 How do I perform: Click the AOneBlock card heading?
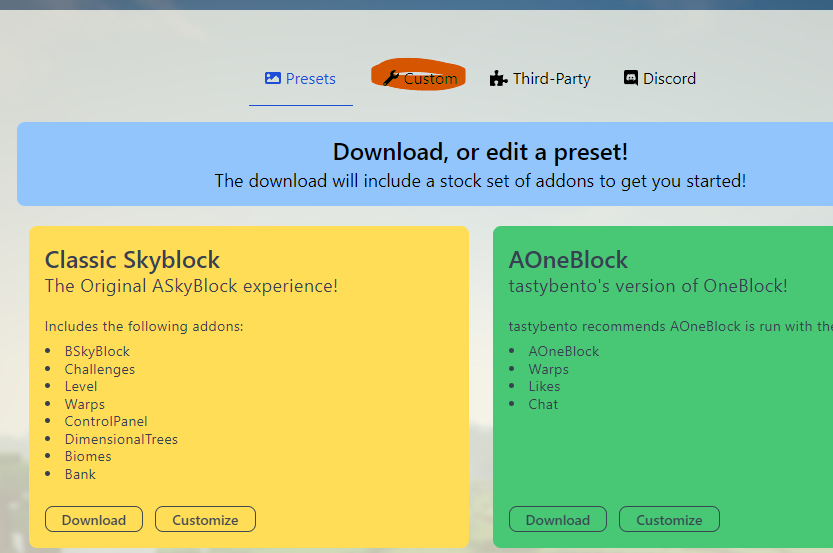pos(568,260)
